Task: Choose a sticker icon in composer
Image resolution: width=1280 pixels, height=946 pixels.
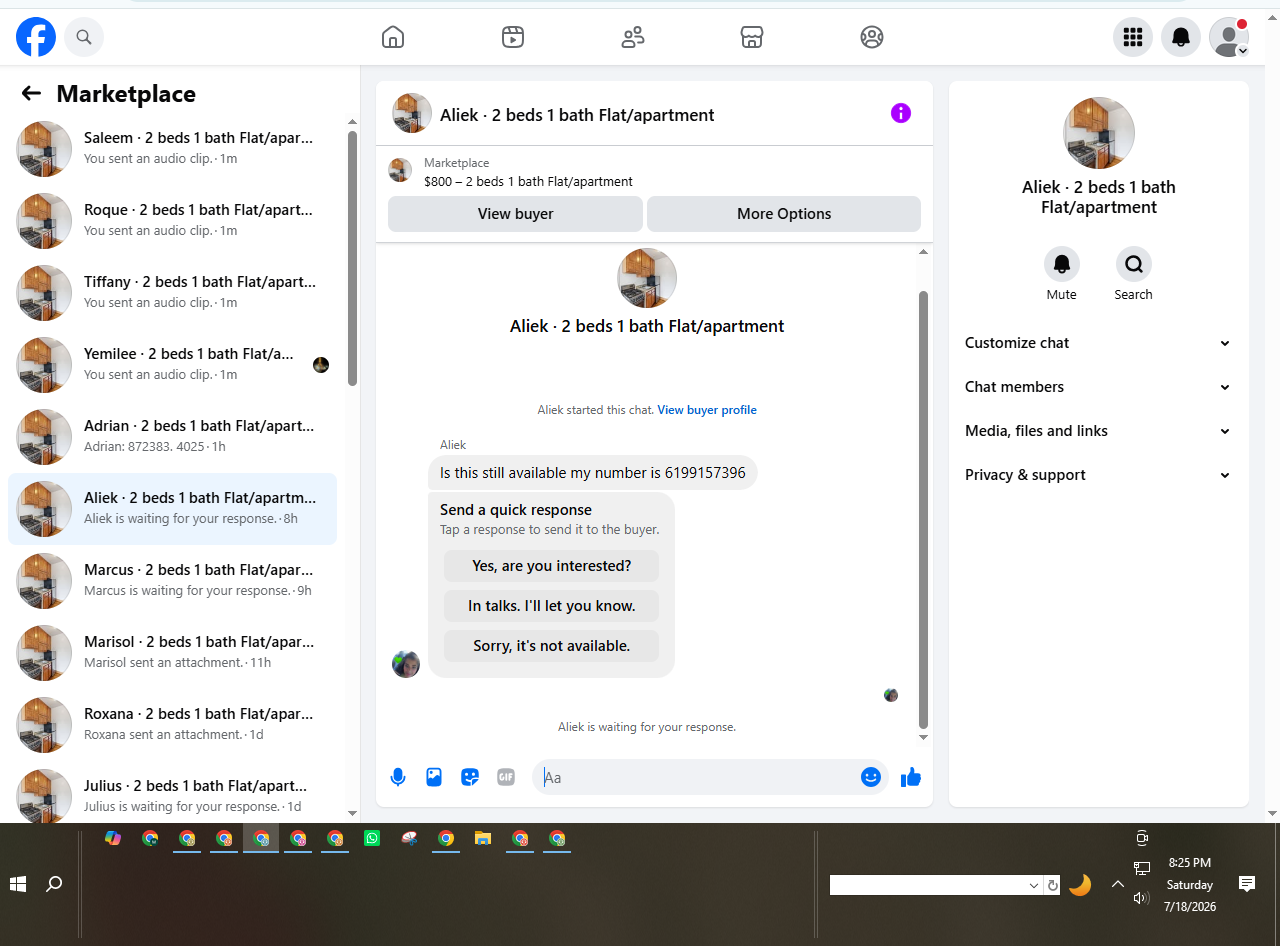Action: [470, 777]
